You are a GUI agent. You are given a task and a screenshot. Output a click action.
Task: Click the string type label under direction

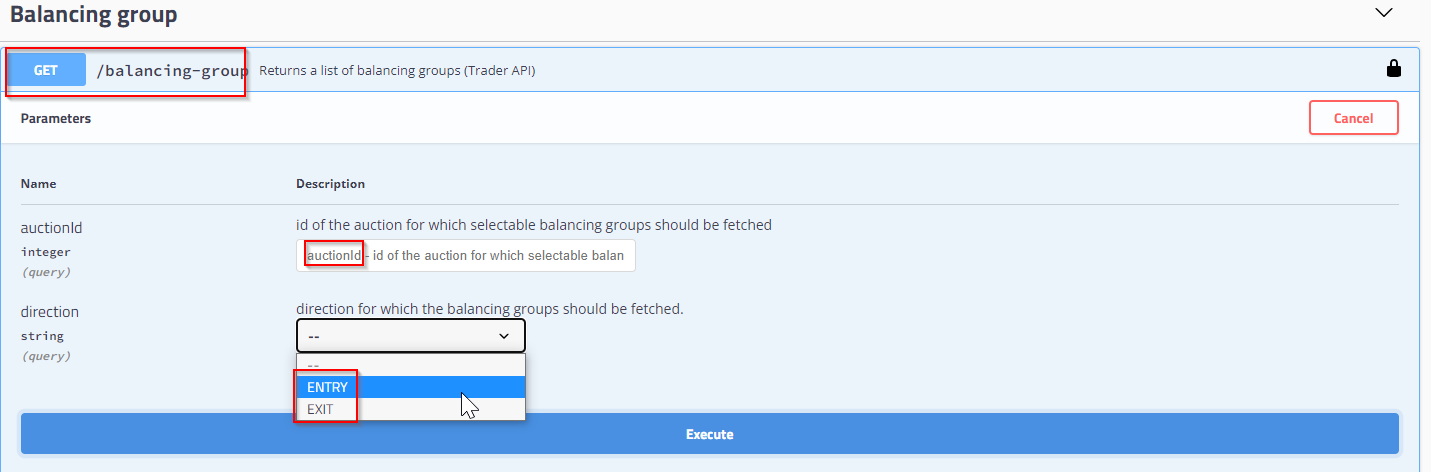coord(42,336)
